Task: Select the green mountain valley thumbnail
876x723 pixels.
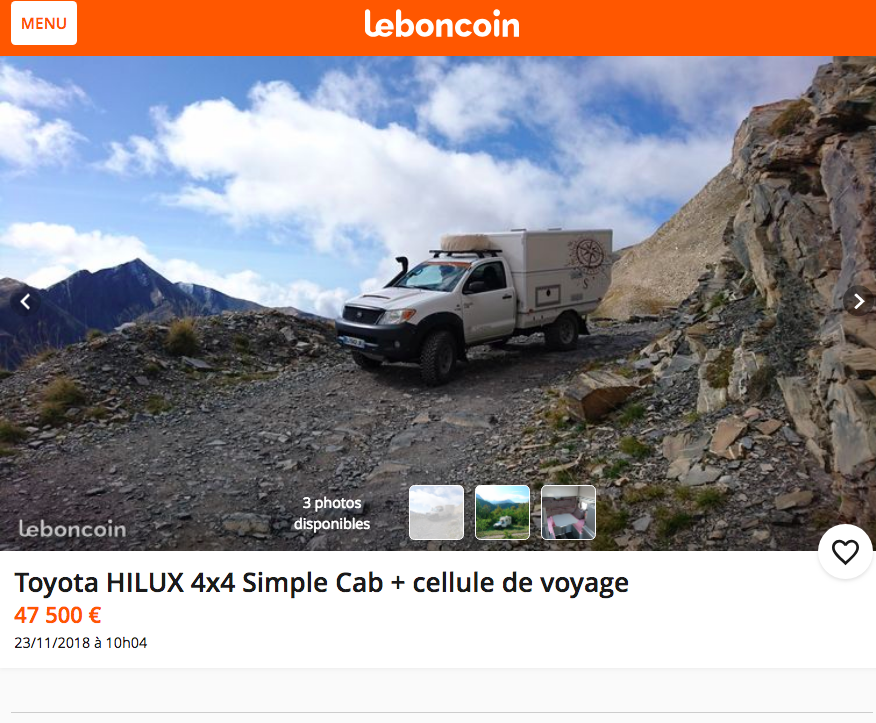Action: [x=502, y=512]
